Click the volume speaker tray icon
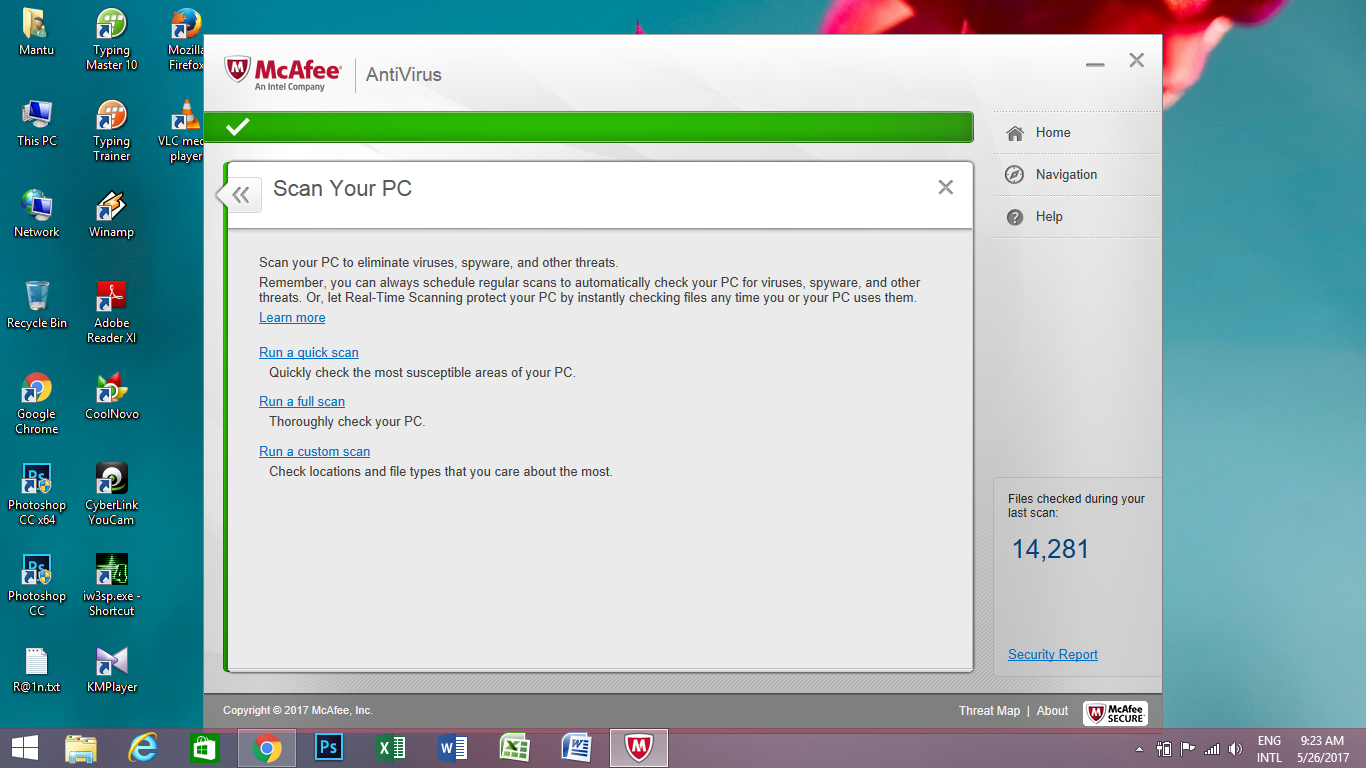The image size is (1366, 768). point(1235,749)
